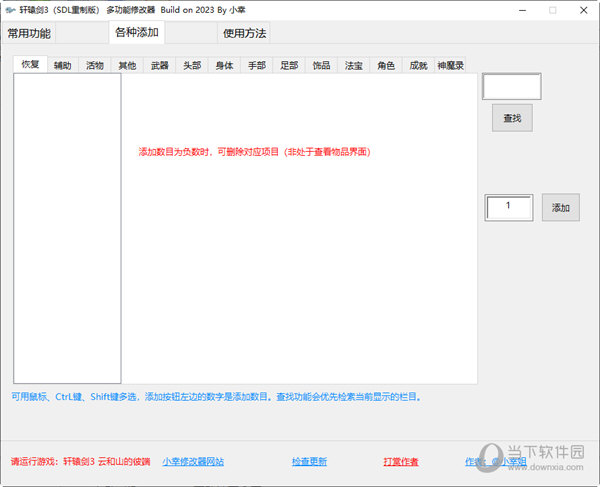Select the 其他 item category tab
The height and width of the screenshot is (487, 600).
[x=127, y=65]
